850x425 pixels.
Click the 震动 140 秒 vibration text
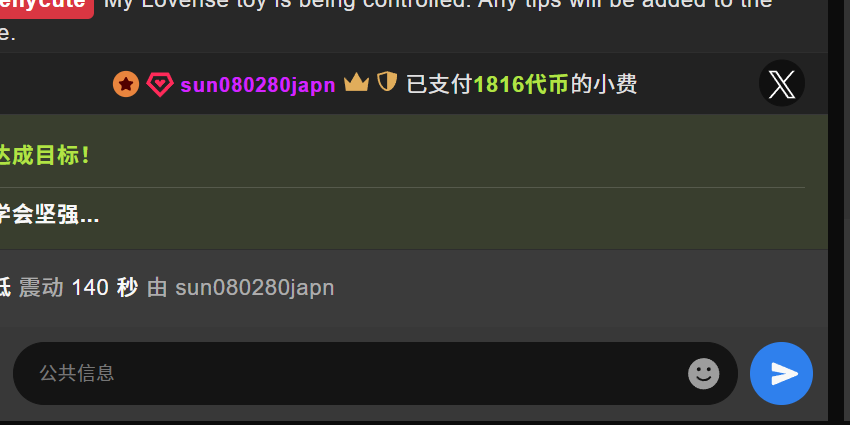tap(78, 287)
